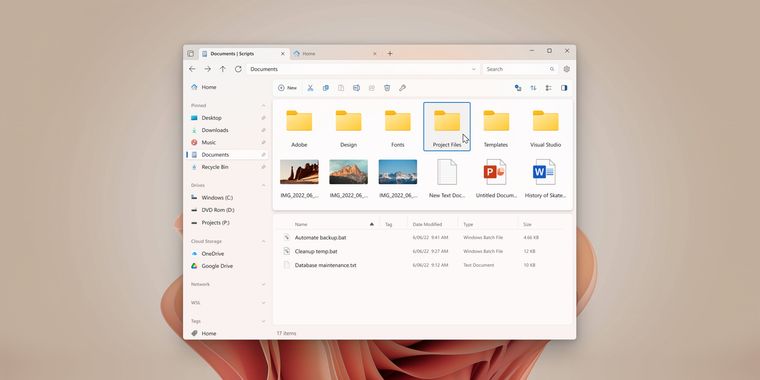Switch to the Documents | Scripts tab
The height and width of the screenshot is (380, 760).
[244, 53]
